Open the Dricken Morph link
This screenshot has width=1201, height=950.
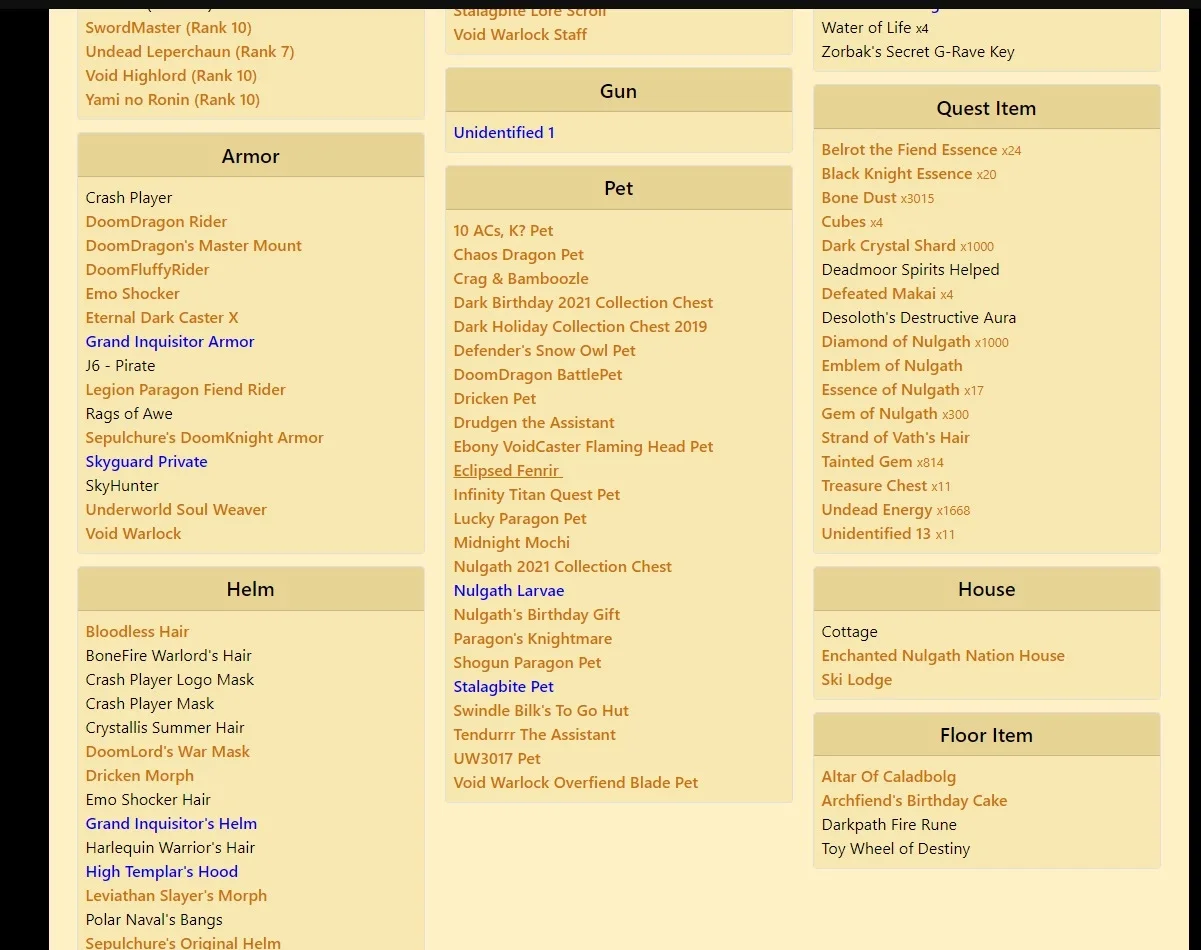coord(140,776)
